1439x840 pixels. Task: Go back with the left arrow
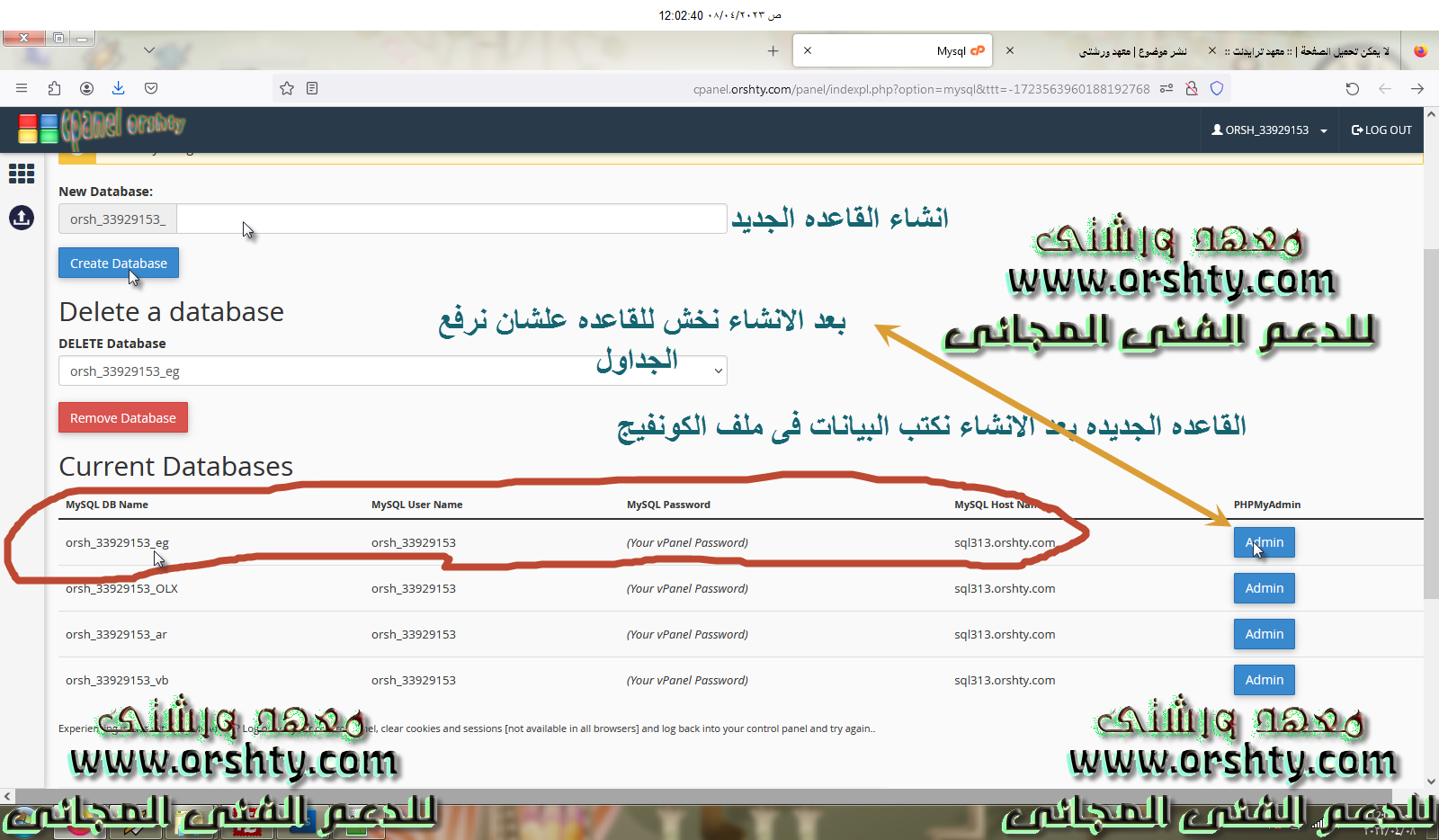point(1385,88)
